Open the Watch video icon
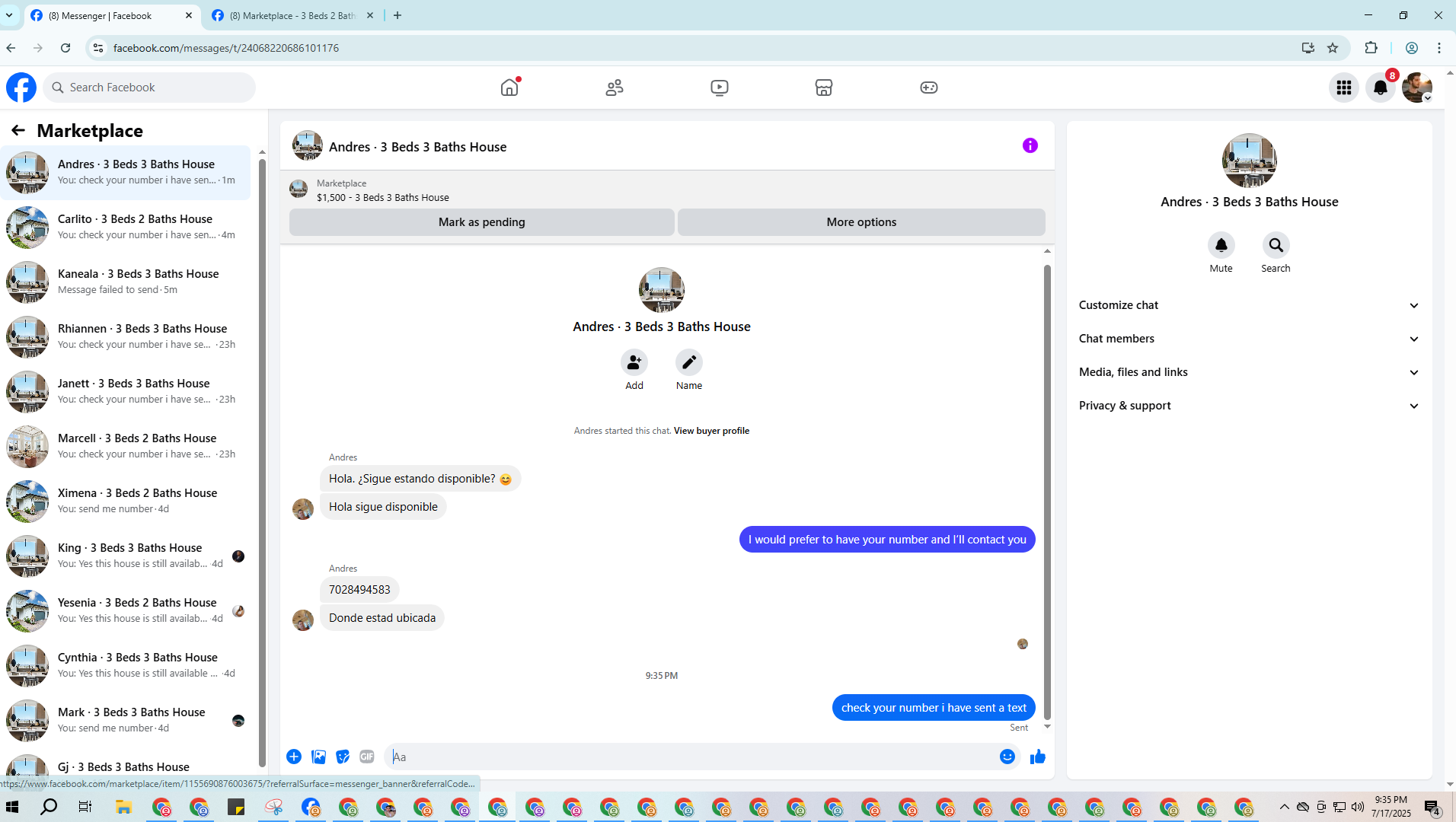The height and width of the screenshot is (822, 1456). click(720, 88)
